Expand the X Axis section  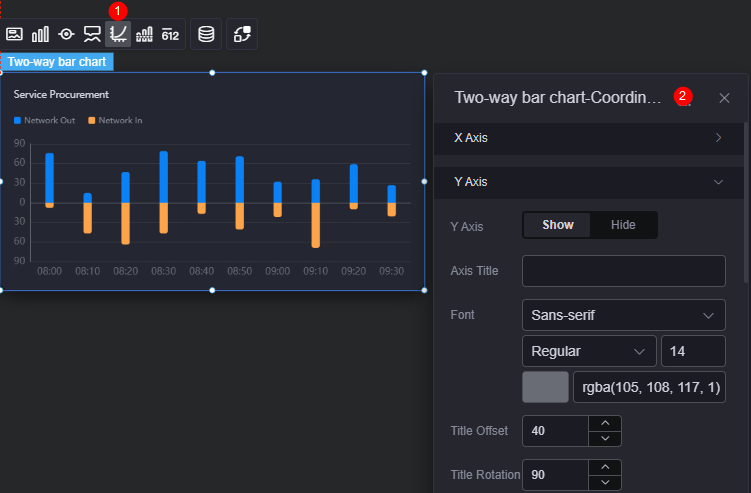click(x=588, y=138)
